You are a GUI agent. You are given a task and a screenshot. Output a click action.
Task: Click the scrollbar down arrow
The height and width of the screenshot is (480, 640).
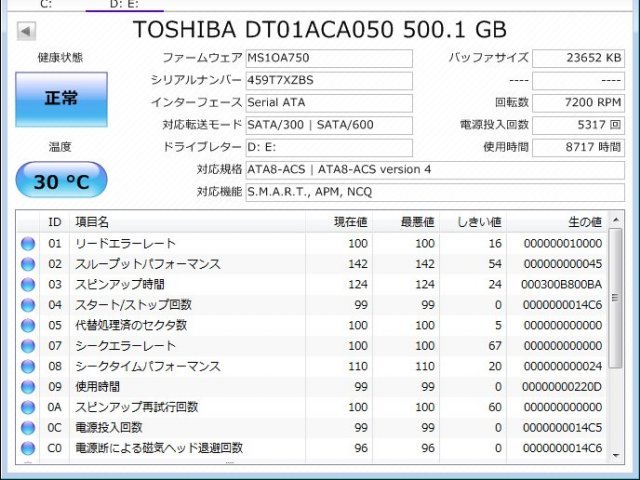click(x=616, y=456)
